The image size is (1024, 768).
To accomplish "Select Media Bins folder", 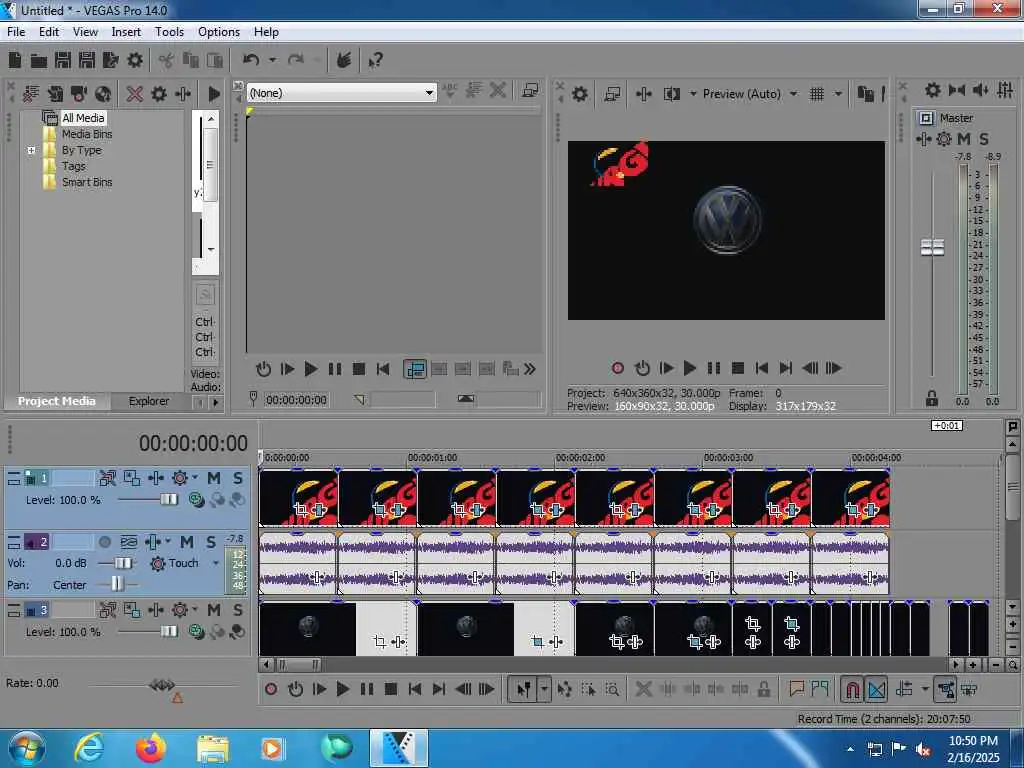I will [x=87, y=134].
